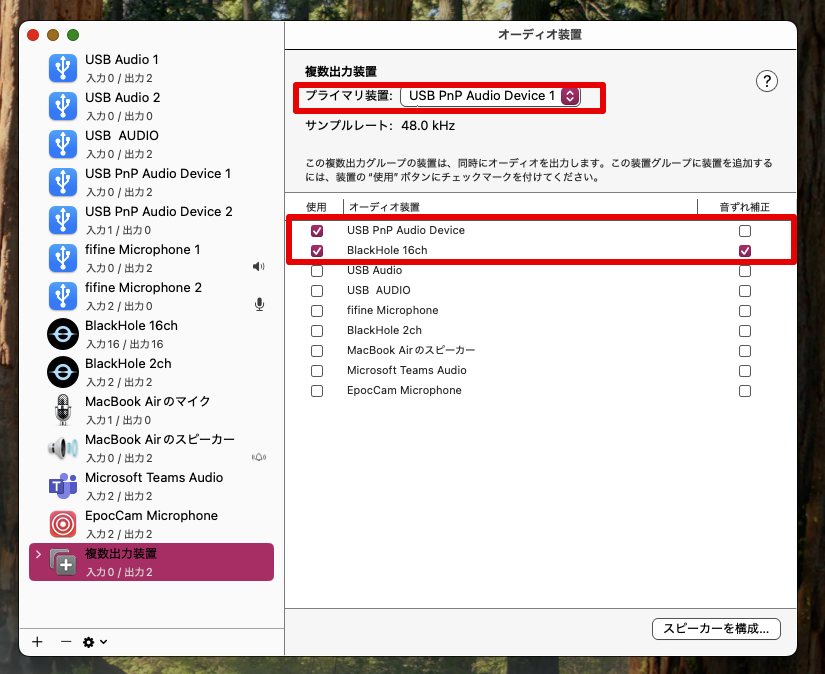The width and height of the screenshot is (825, 674).
Task: Remove selected device with minus button
Action: tap(66, 642)
